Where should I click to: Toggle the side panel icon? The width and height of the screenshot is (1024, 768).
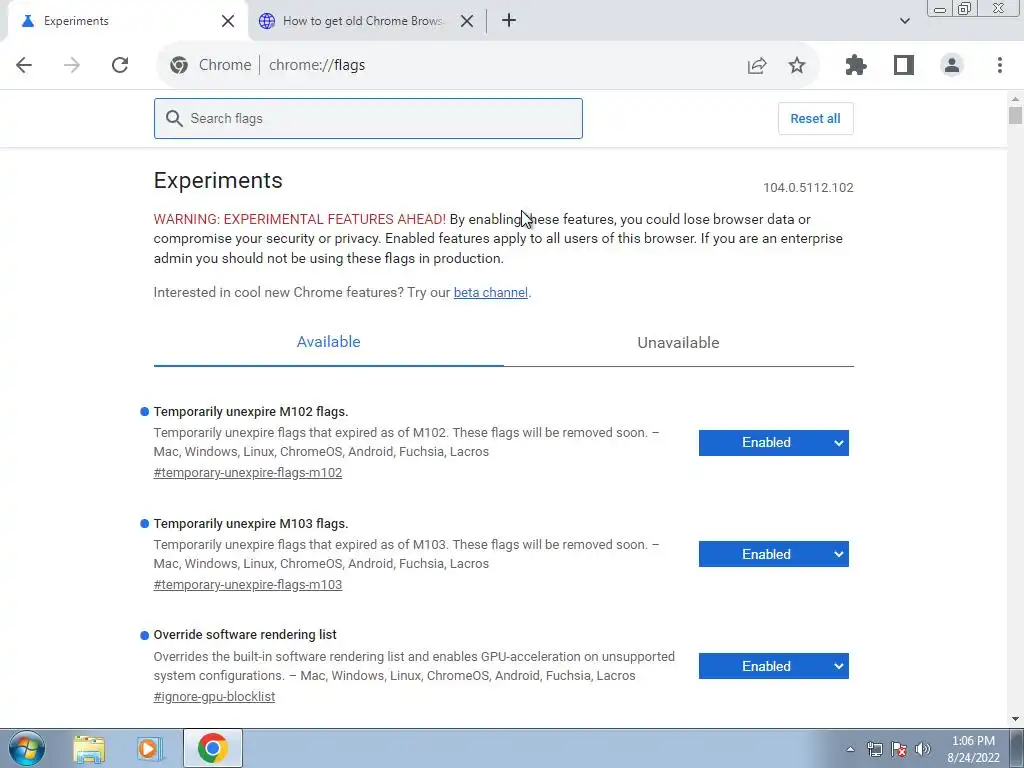click(904, 65)
